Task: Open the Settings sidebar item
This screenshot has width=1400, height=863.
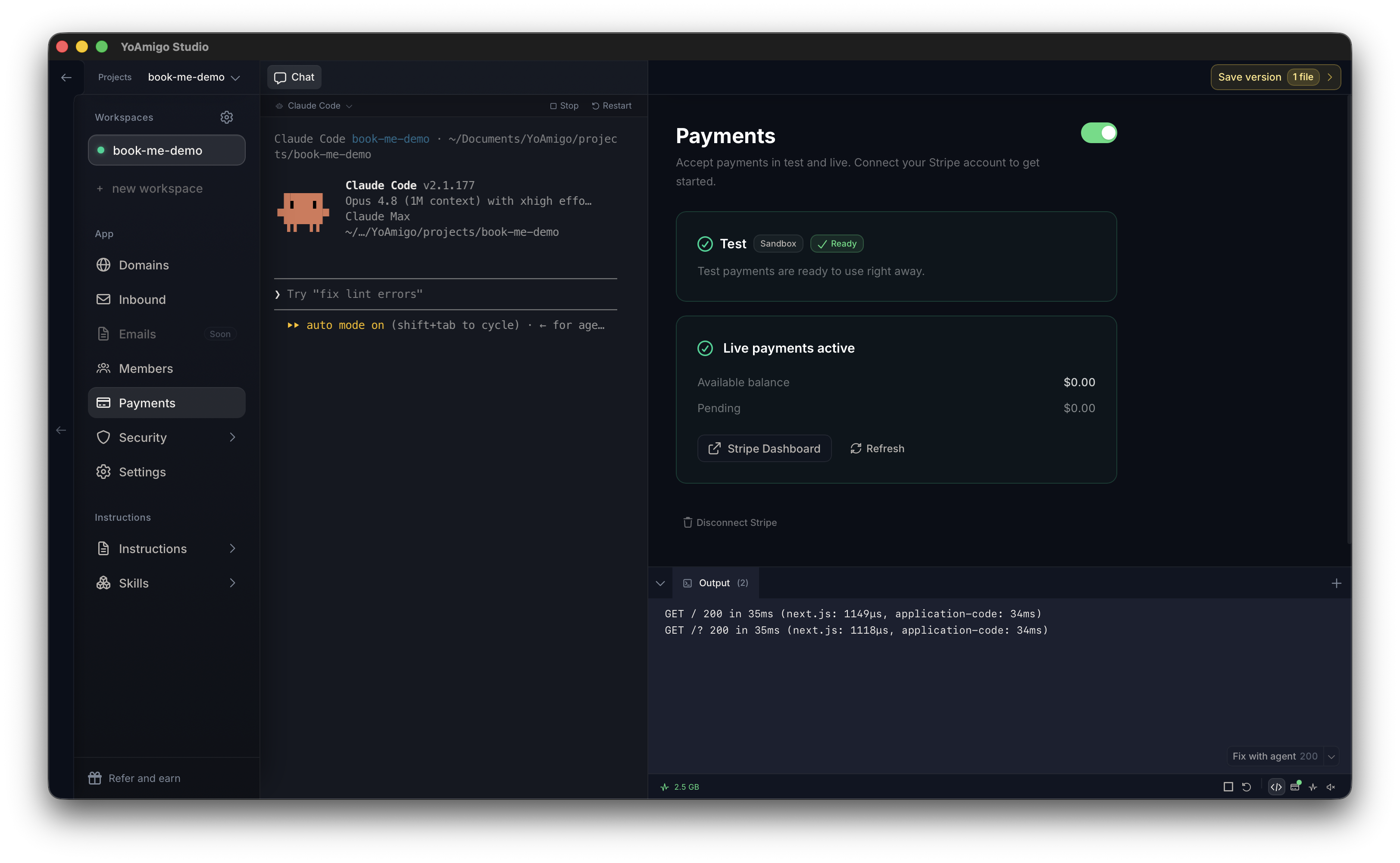Action: click(167, 472)
